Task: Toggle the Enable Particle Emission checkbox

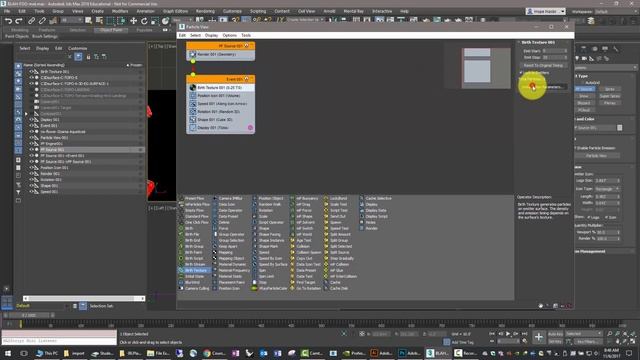Action: pyautogui.click(x=576, y=148)
